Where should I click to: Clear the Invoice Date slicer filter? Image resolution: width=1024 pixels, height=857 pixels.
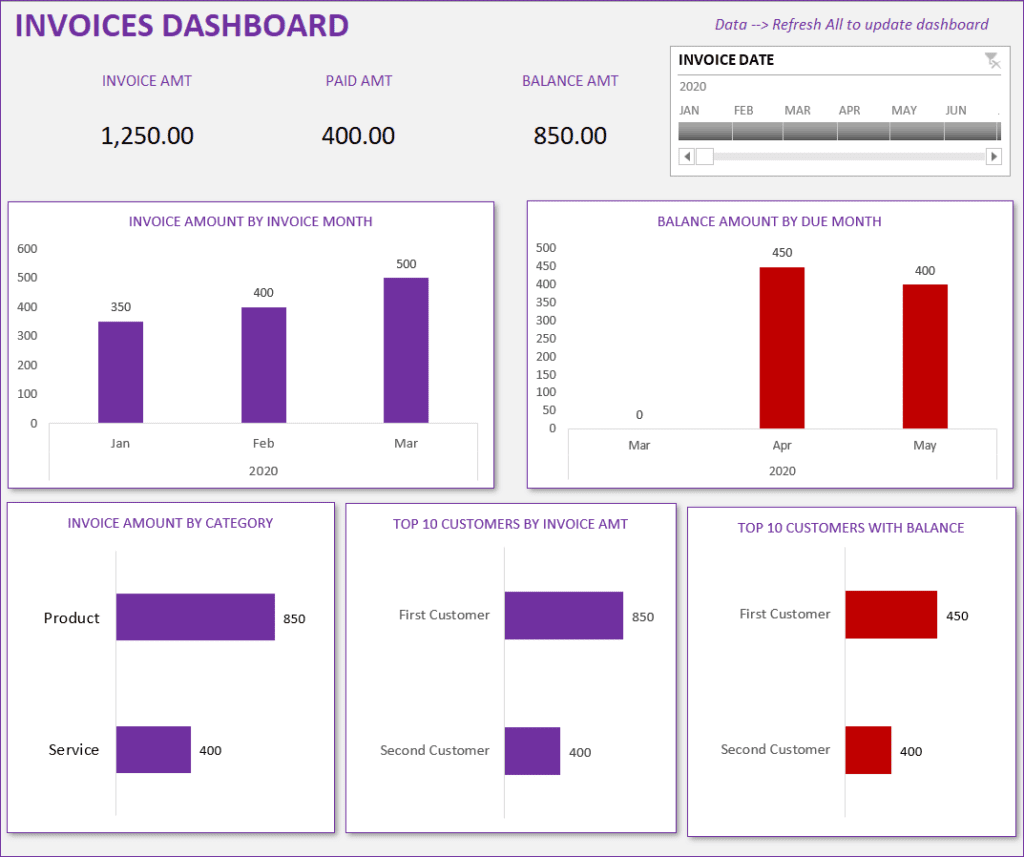[993, 60]
